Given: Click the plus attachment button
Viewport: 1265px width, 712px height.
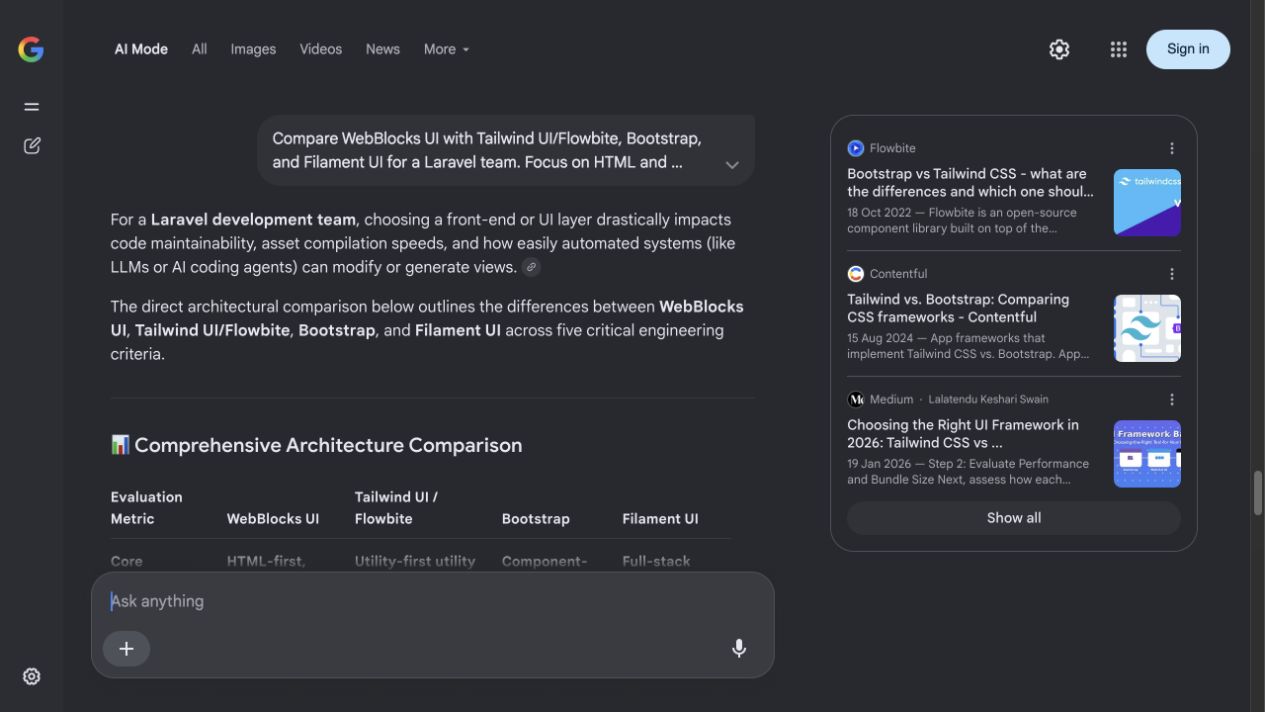Looking at the screenshot, I should [126, 648].
